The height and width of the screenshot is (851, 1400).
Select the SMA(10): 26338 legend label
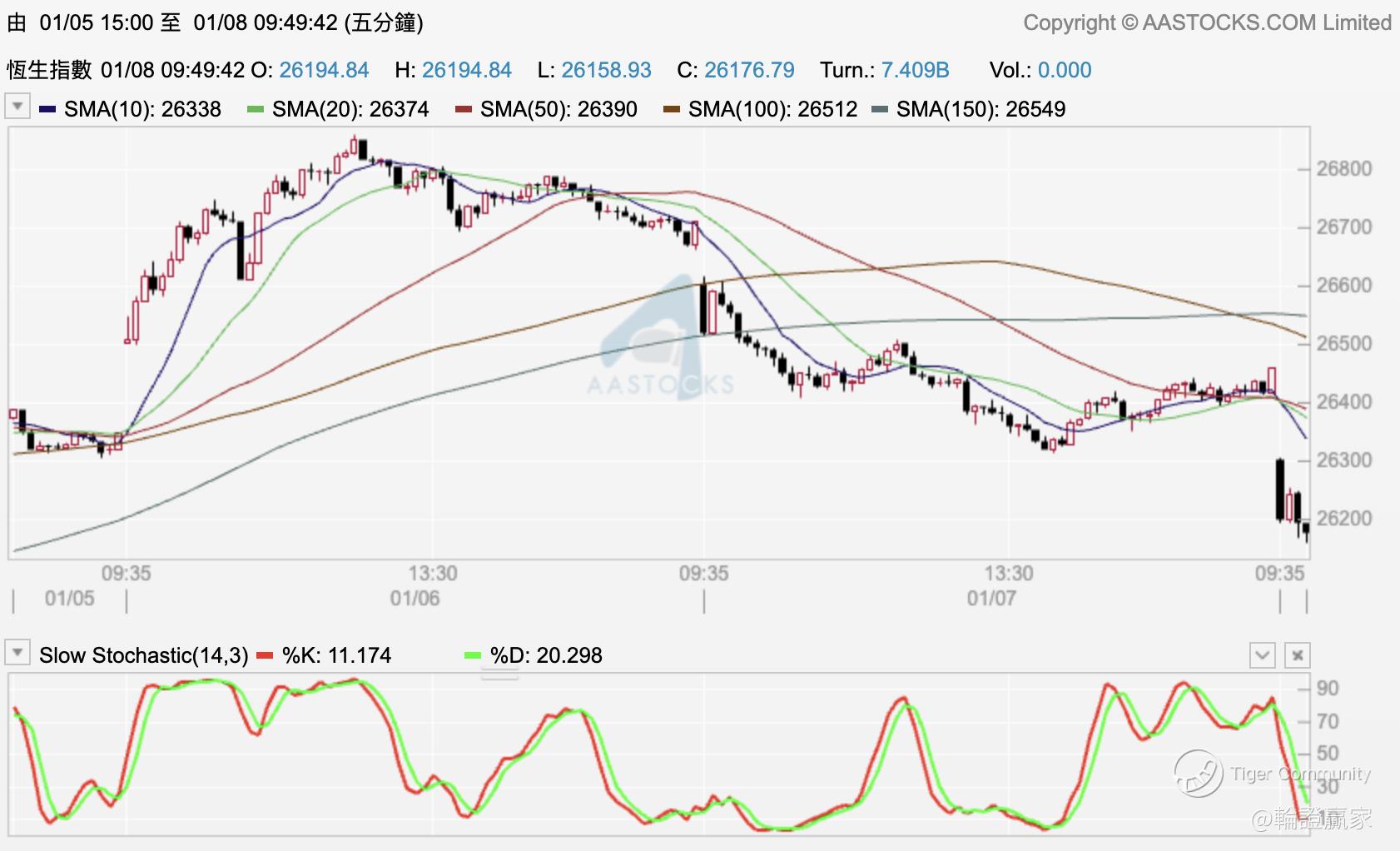(142, 109)
